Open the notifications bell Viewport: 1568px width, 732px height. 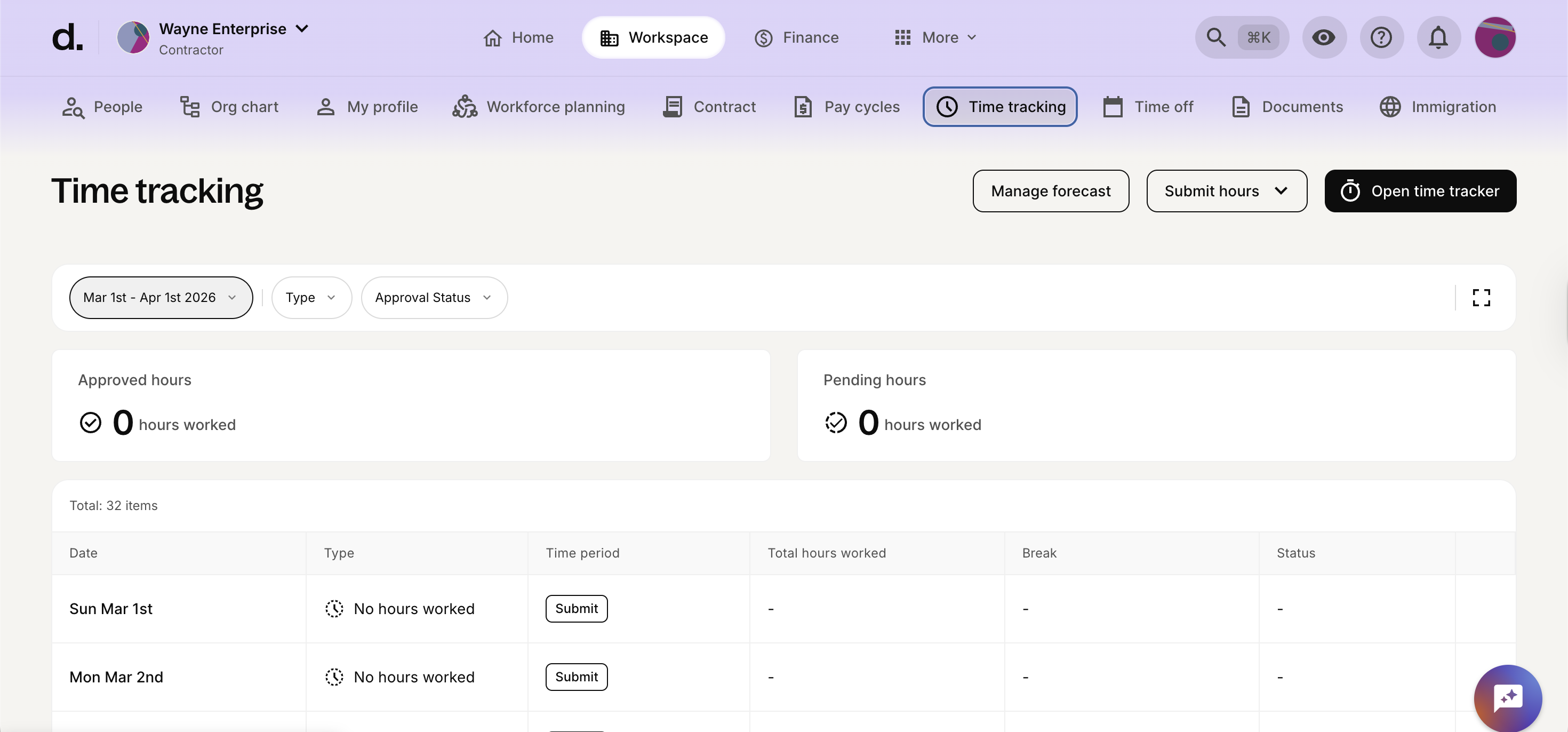(x=1438, y=37)
